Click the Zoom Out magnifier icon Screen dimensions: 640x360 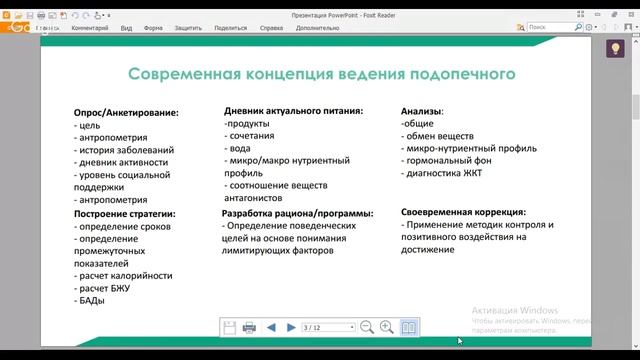(x=367, y=327)
